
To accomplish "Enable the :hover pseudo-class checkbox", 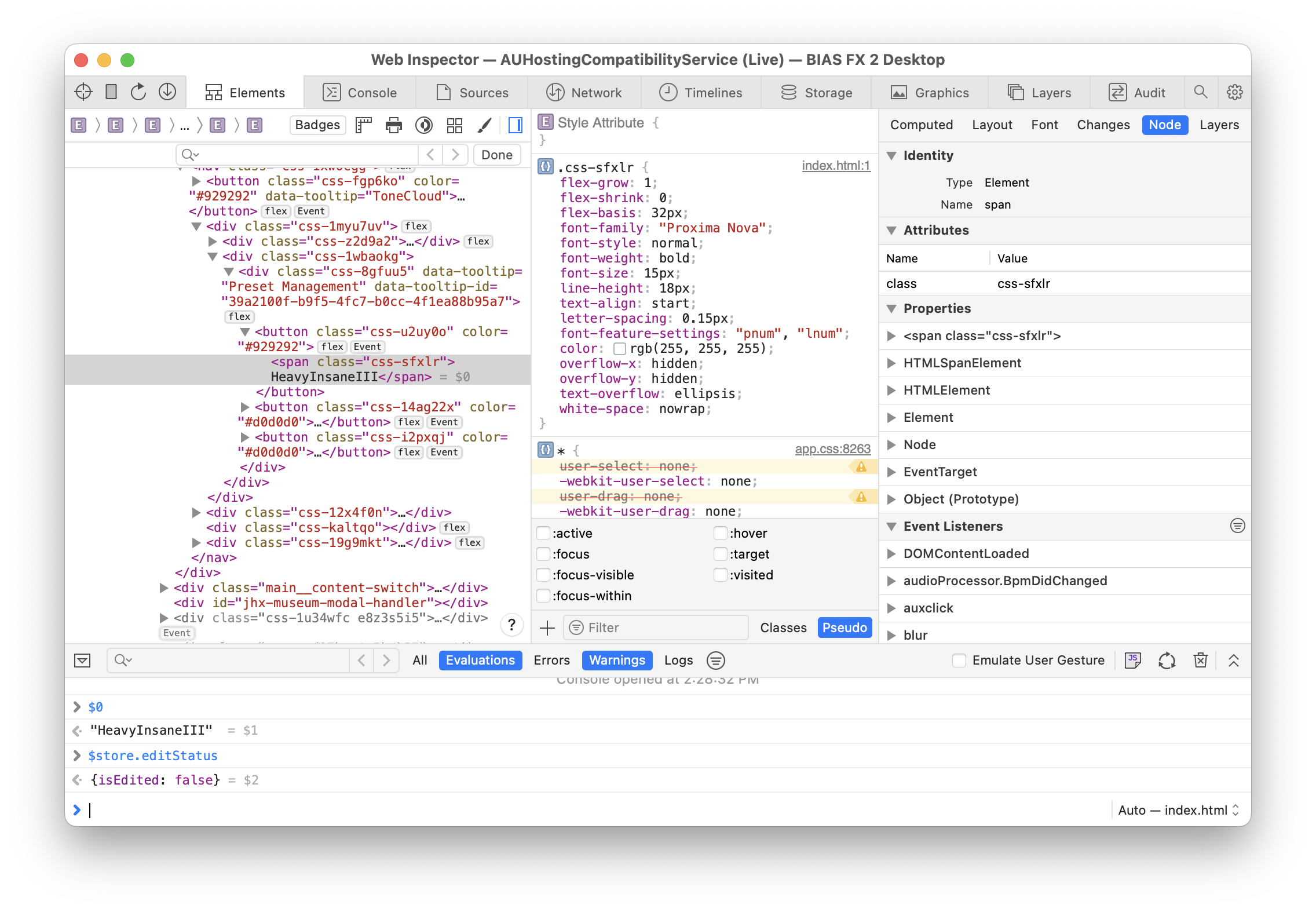I will click(x=720, y=533).
